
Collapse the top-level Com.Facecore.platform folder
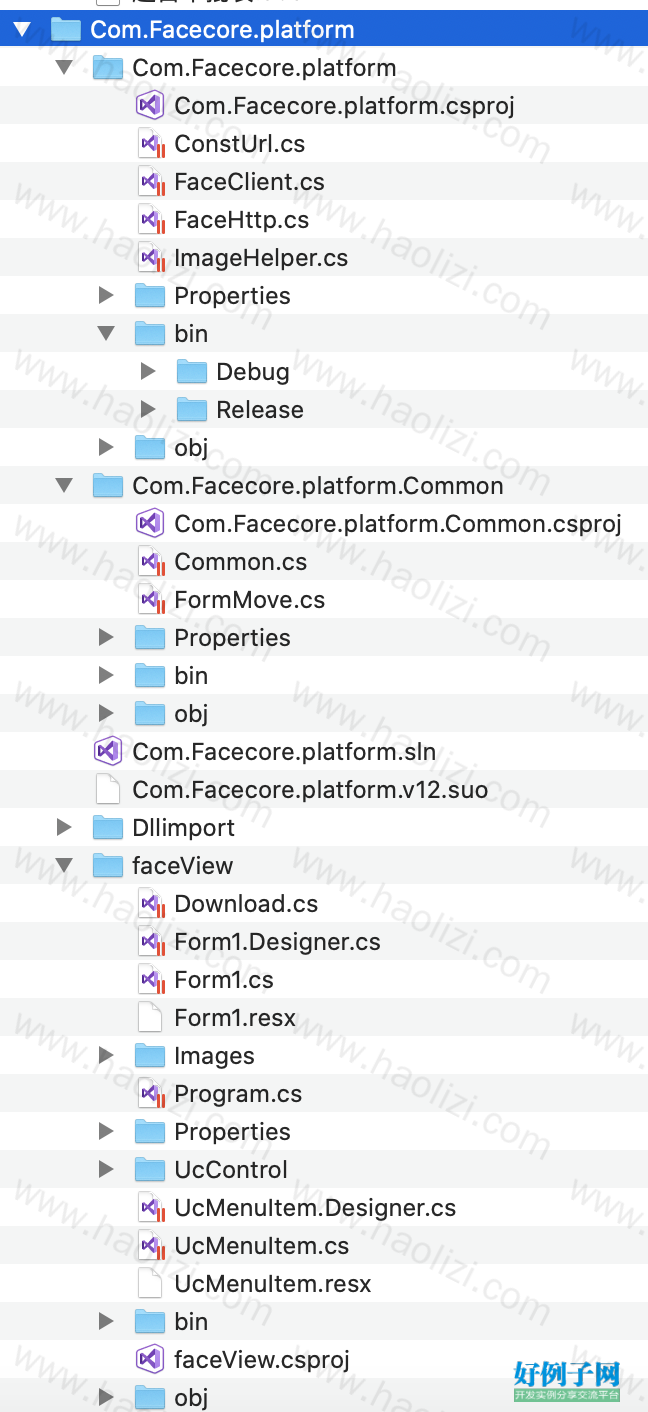pyautogui.click(x=22, y=30)
